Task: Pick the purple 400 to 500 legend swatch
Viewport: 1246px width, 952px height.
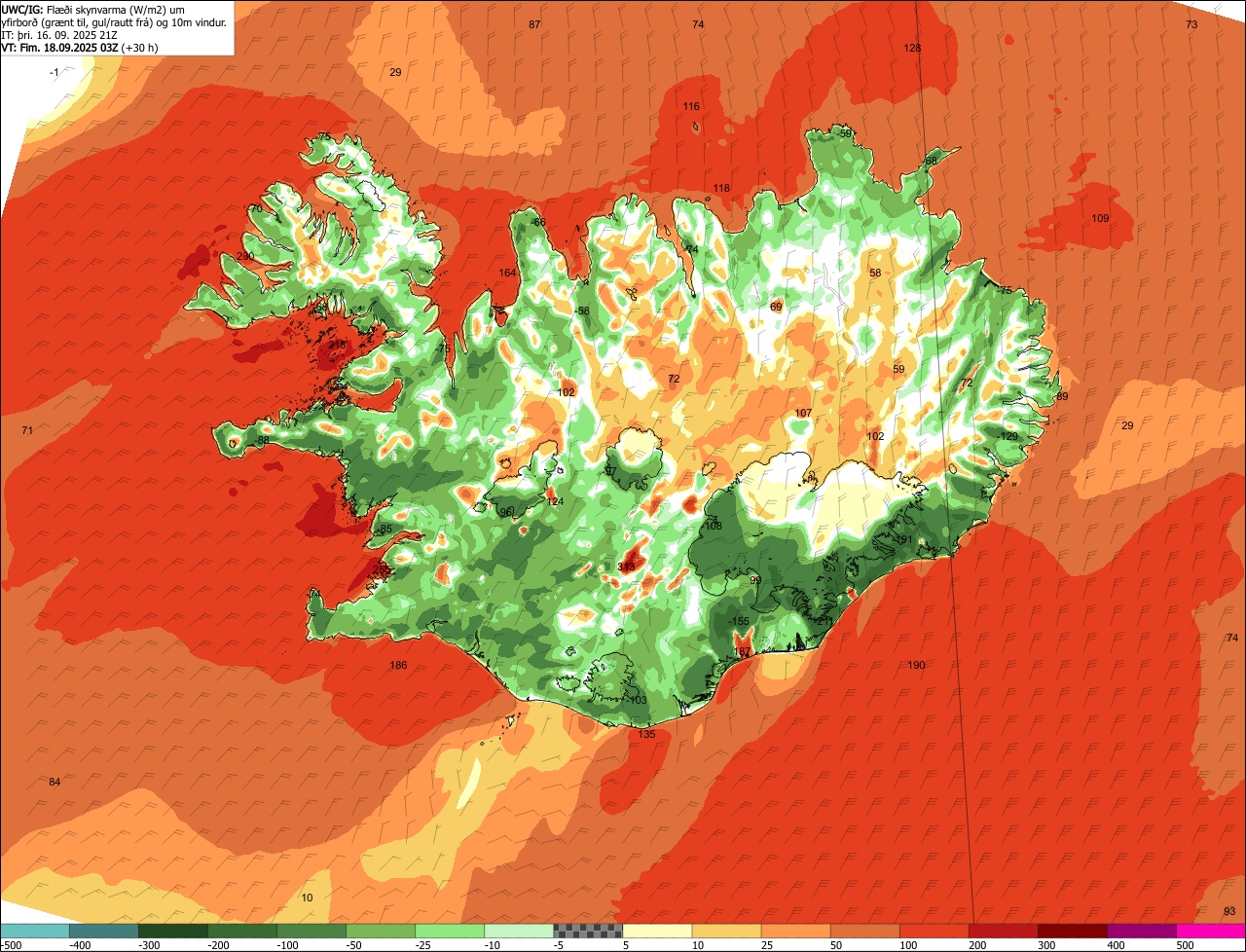Action: point(1141,931)
